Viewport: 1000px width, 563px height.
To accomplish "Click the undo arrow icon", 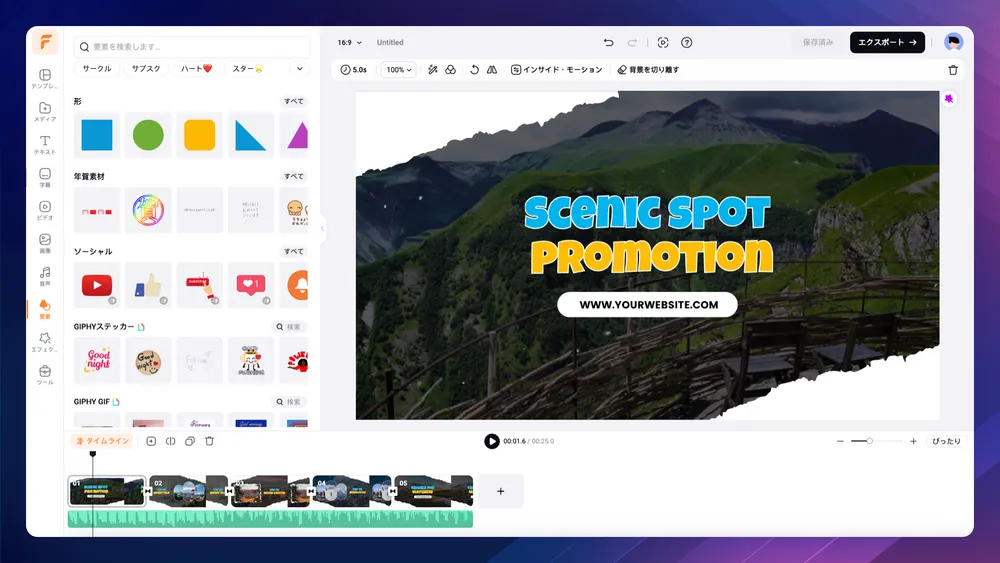I will click(608, 43).
